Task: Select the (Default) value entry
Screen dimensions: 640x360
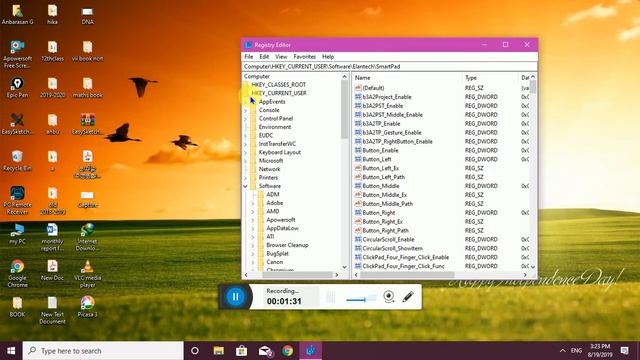Action: pos(373,88)
